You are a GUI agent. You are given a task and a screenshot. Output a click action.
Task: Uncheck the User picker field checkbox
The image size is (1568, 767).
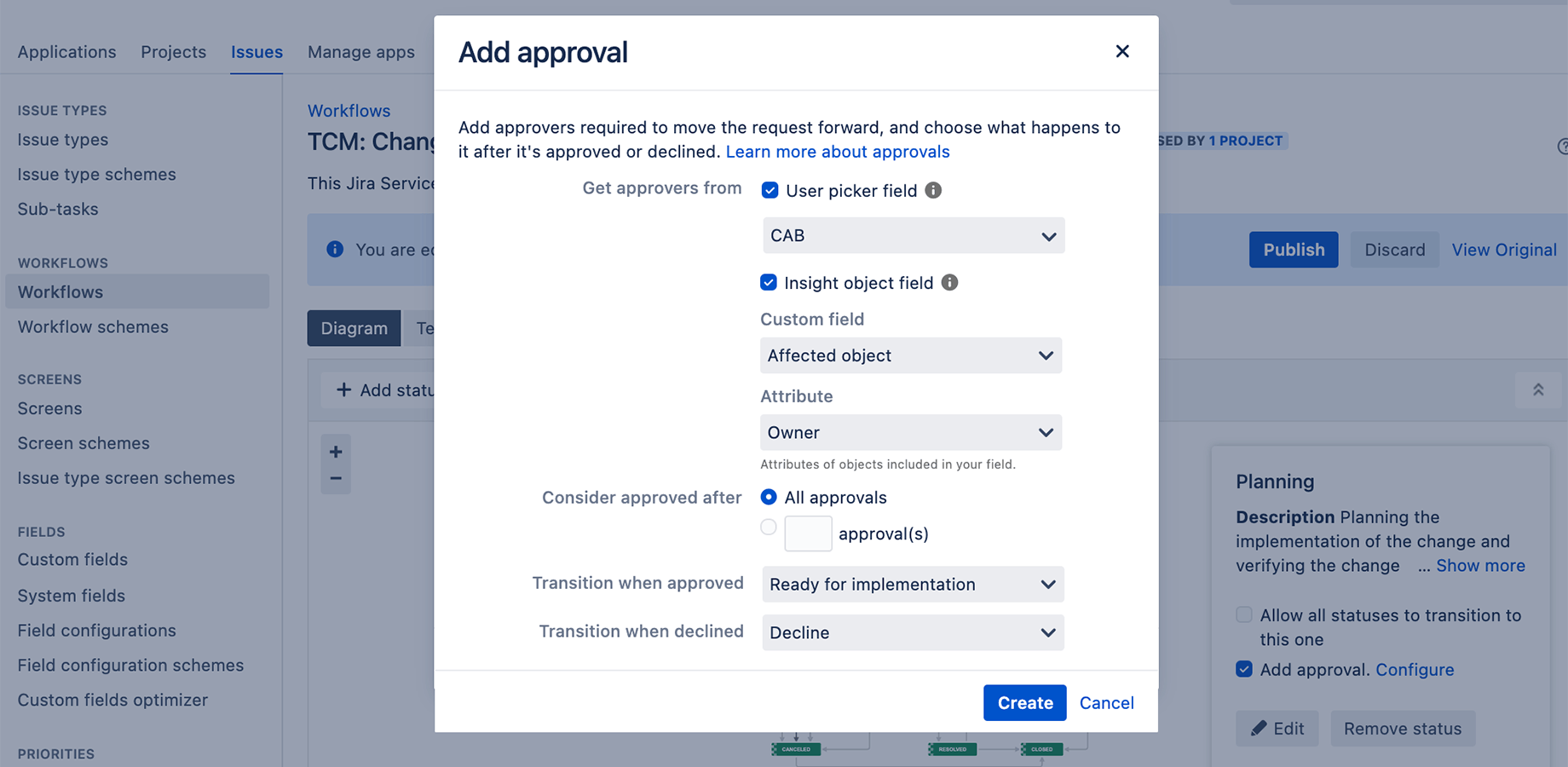coord(770,190)
